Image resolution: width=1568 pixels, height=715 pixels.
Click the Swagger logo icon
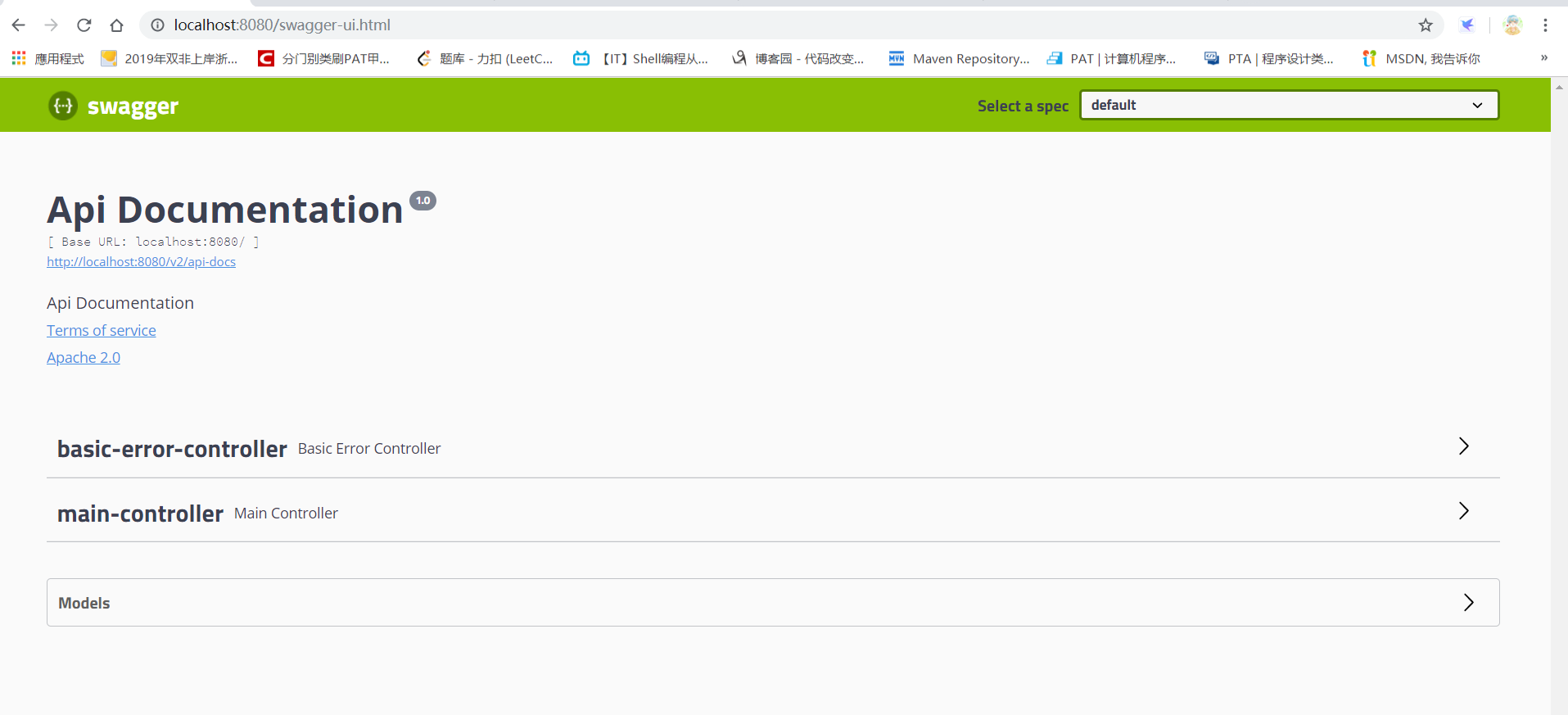[63, 106]
